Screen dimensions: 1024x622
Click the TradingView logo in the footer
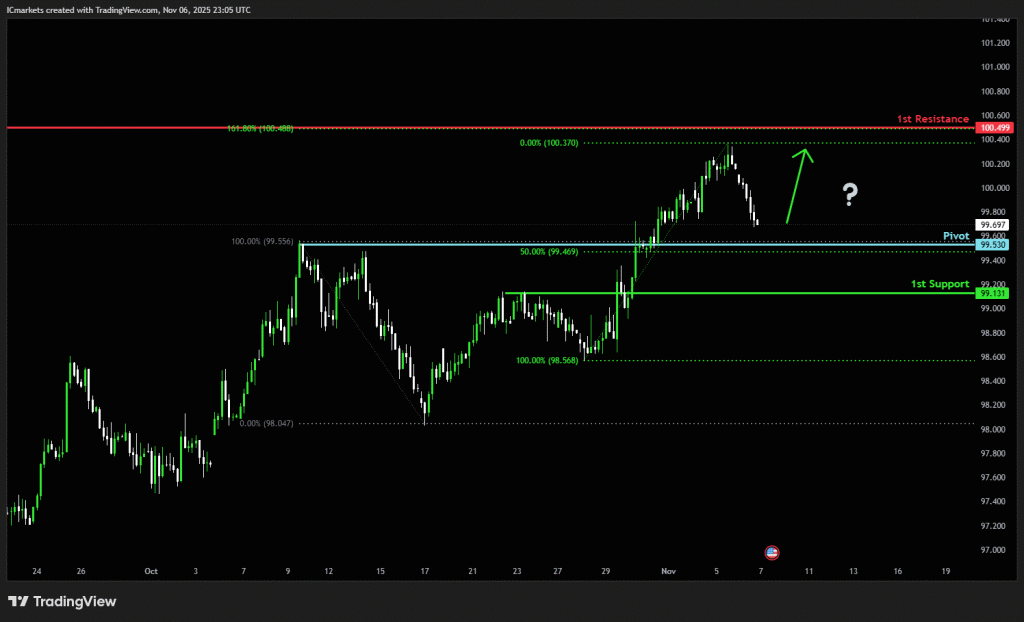tap(62, 601)
